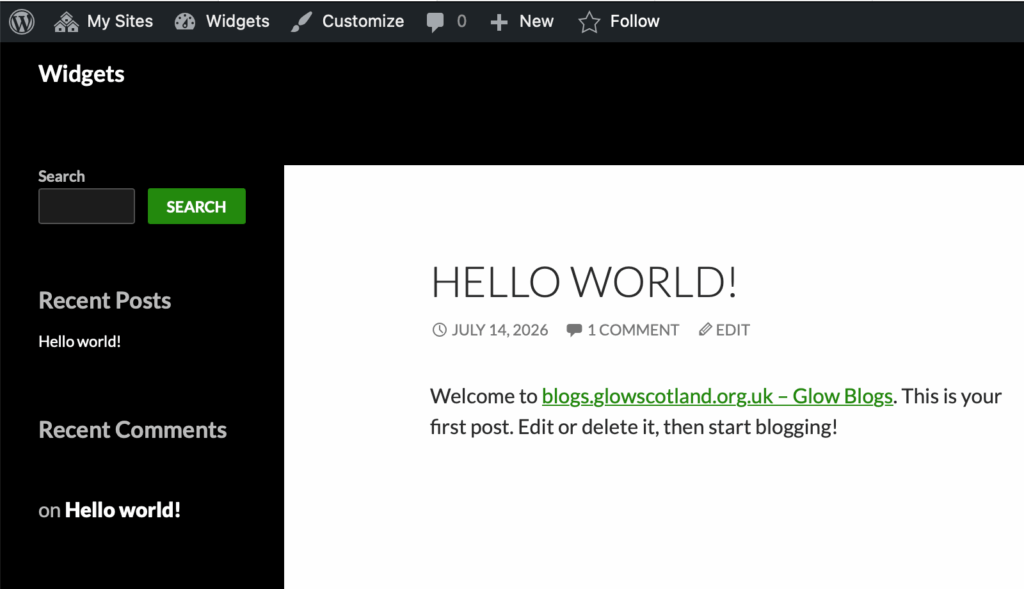Viewport: 1024px width, 589px height.
Task: Open the New content menu
Action: (x=536, y=22)
